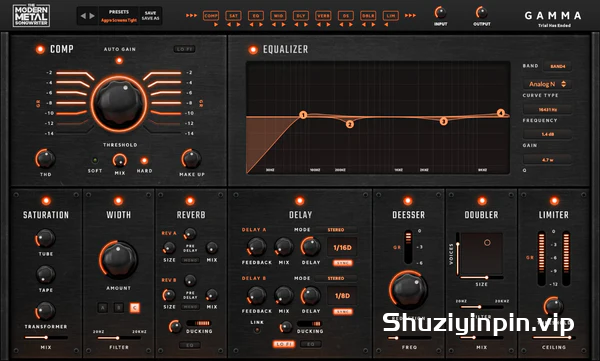The image size is (600, 361).
Task: Select the next preset arrow
Action: click(92, 16)
